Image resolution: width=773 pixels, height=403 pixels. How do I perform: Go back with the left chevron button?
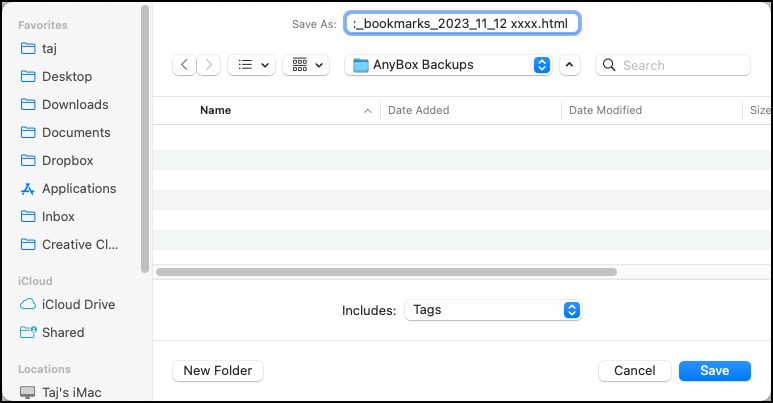point(184,65)
